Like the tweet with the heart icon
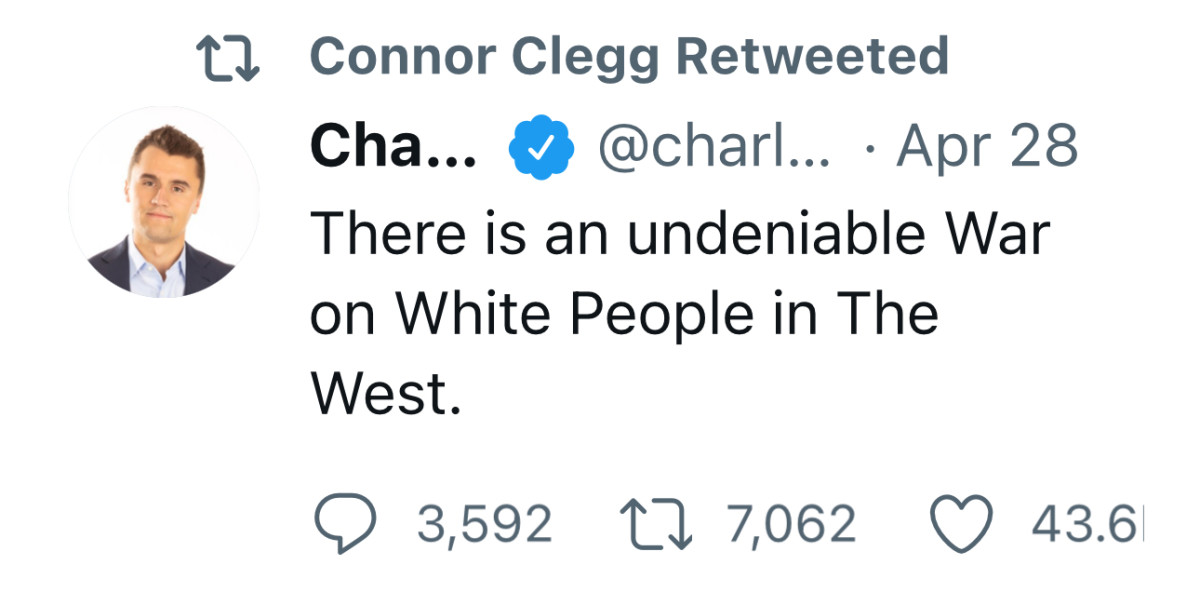The width and height of the screenshot is (1200, 605). point(962,524)
